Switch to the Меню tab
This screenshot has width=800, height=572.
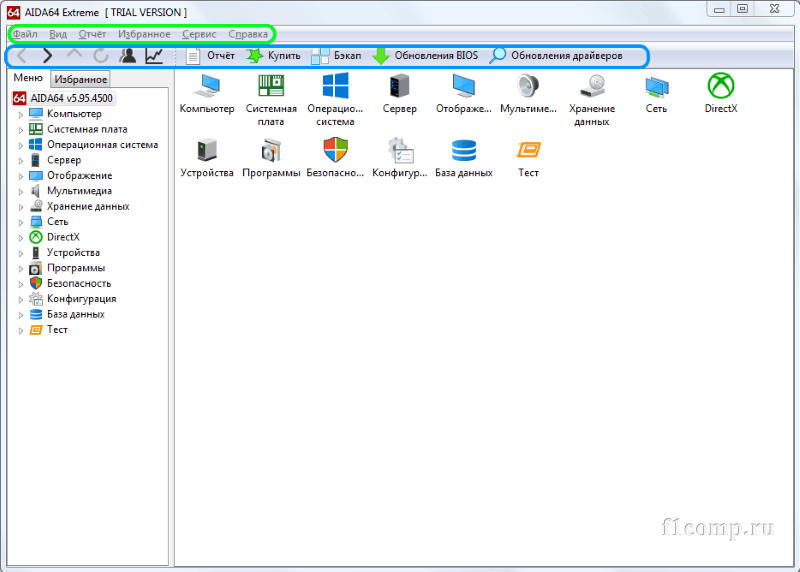28,78
